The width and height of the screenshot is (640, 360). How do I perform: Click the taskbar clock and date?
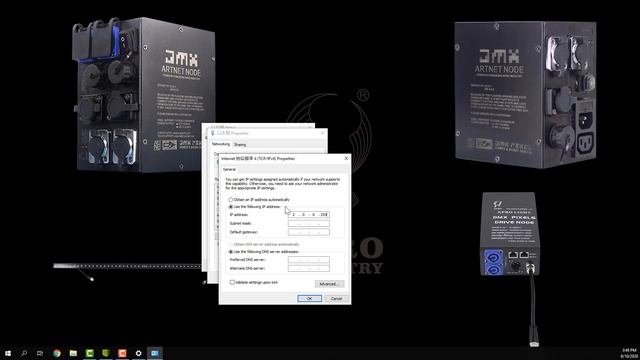click(x=629, y=353)
